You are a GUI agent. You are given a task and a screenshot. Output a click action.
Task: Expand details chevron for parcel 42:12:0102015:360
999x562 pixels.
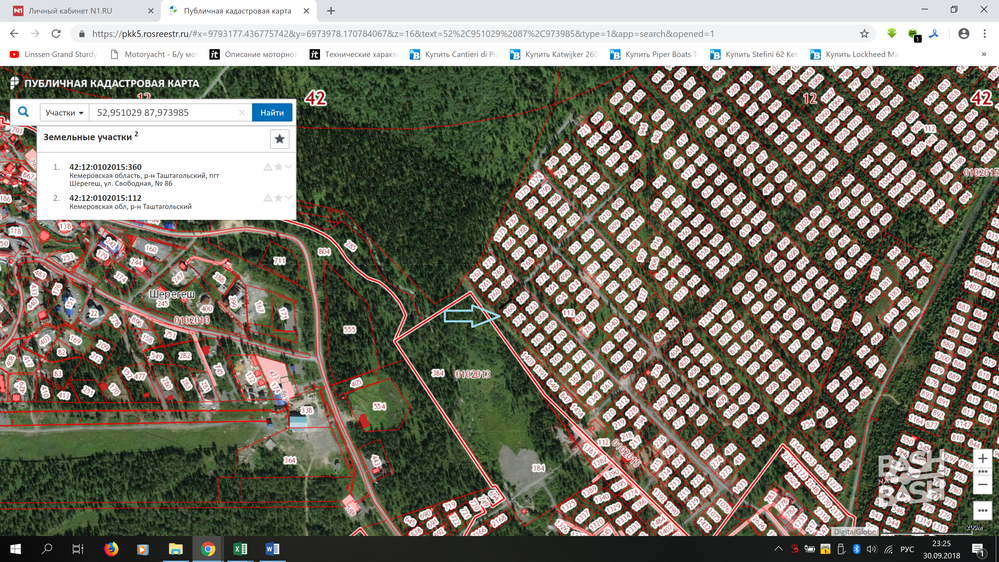click(289, 167)
